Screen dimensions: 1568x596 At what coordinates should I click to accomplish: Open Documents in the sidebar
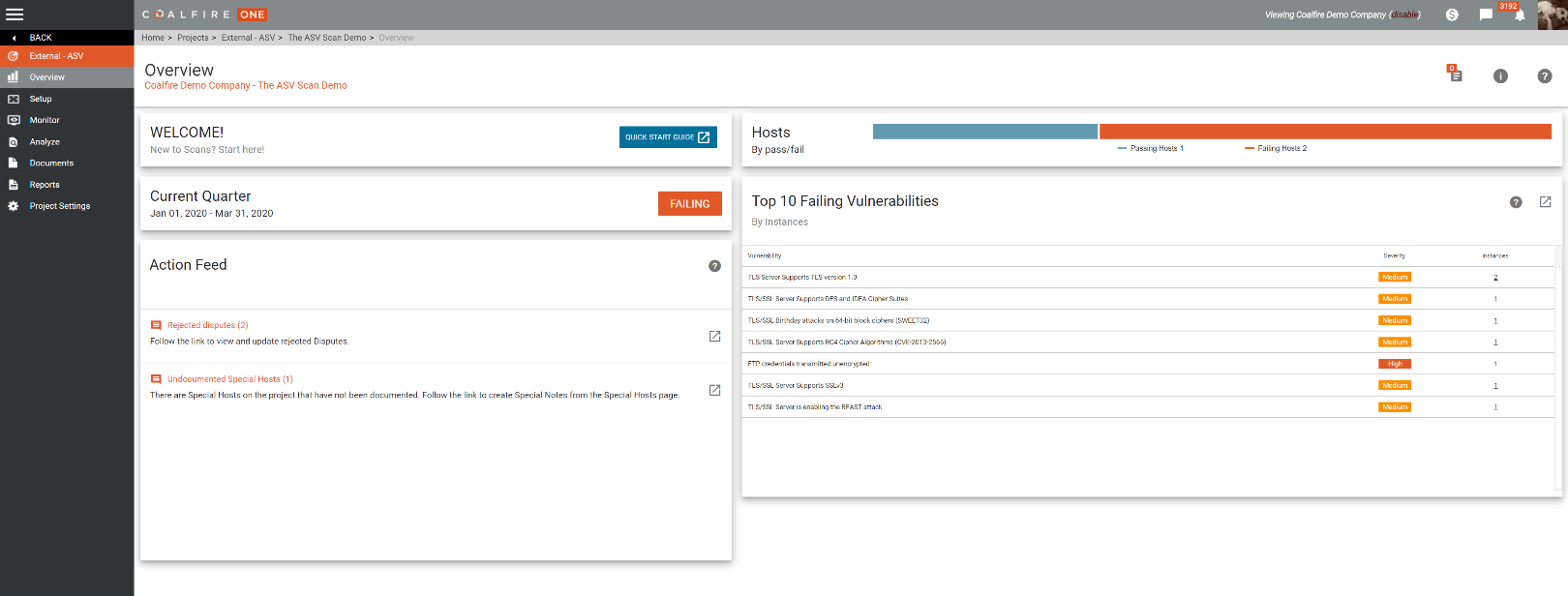click(67, 163)
